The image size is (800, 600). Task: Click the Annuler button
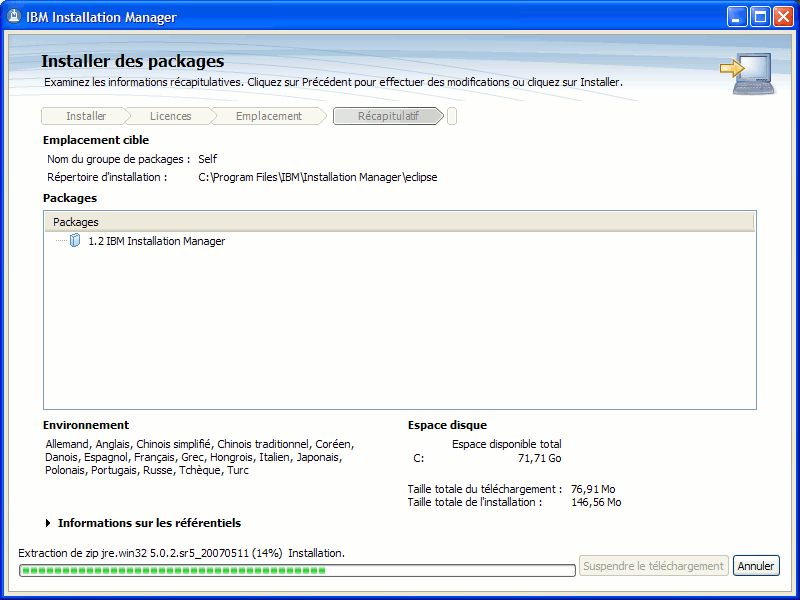[756, 566]
